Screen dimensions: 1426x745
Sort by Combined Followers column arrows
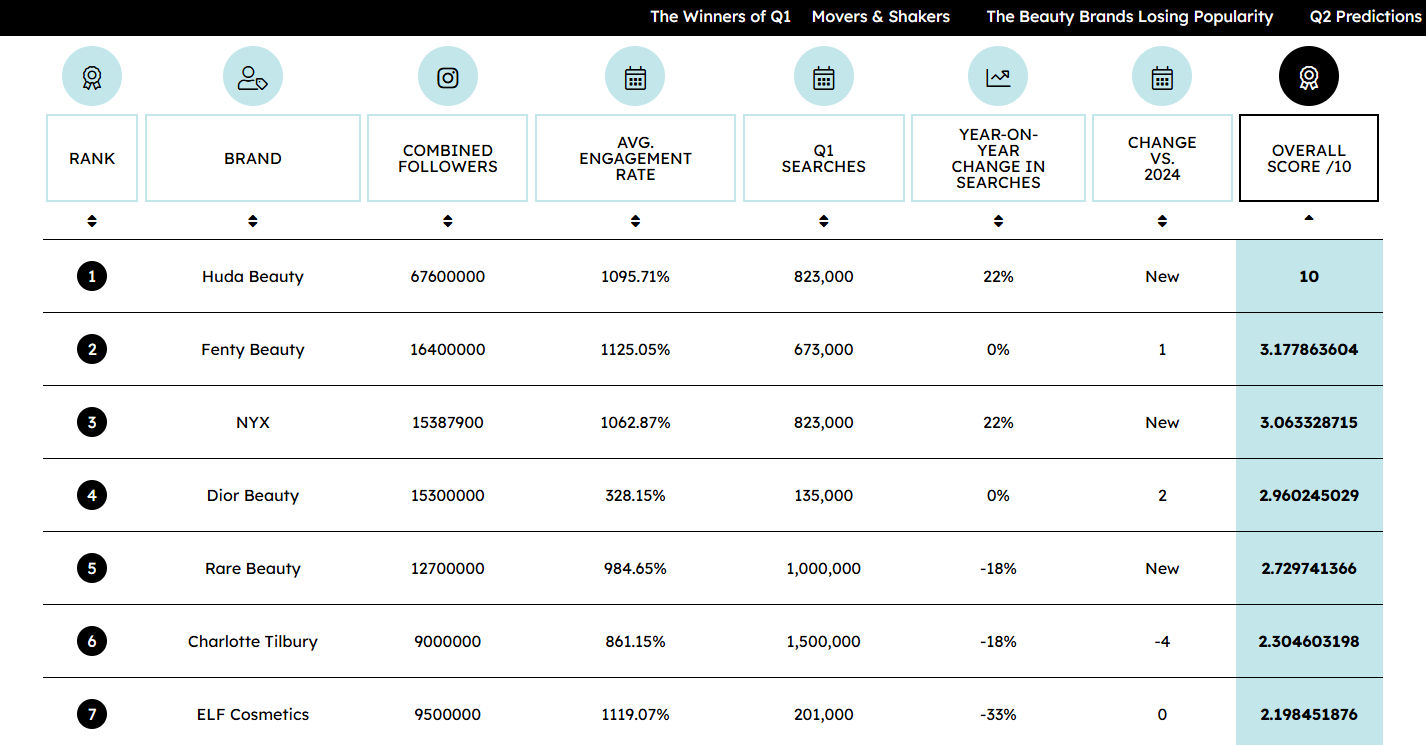tap(448, 221)
